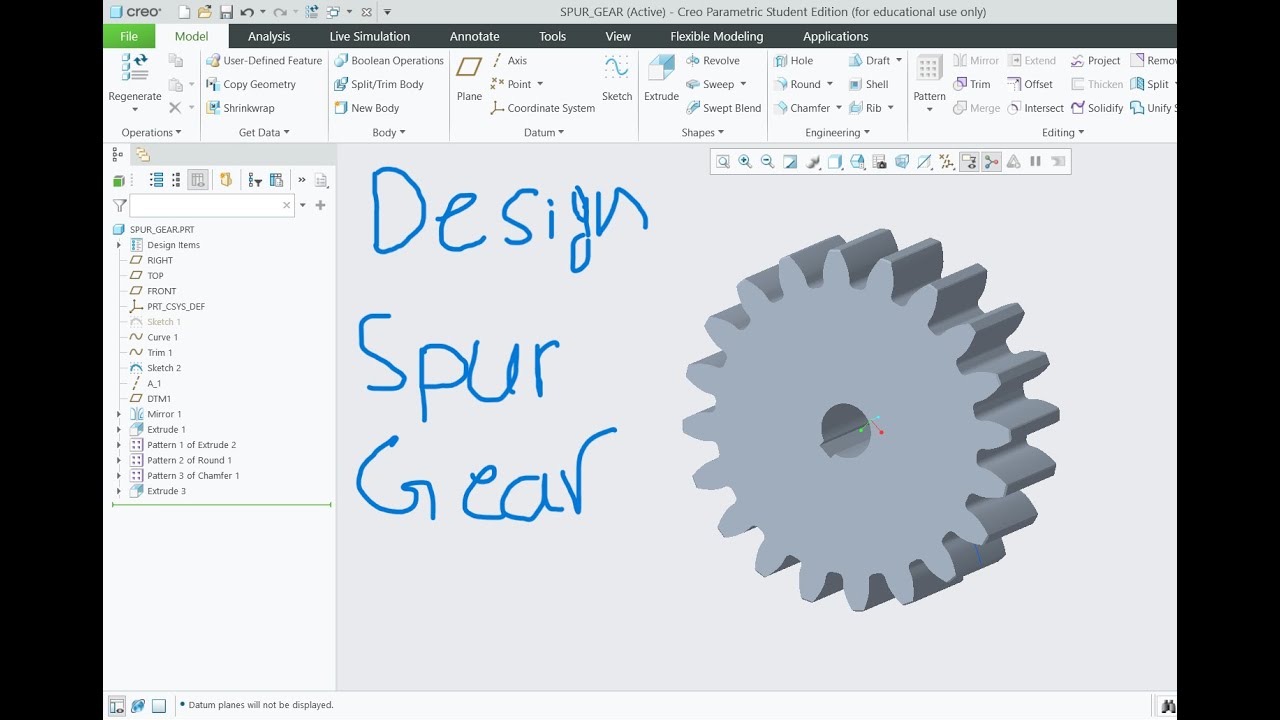Open the Get Data group dropdown
The width and height of the screenshot is (1280, 720).
point(264,132)
